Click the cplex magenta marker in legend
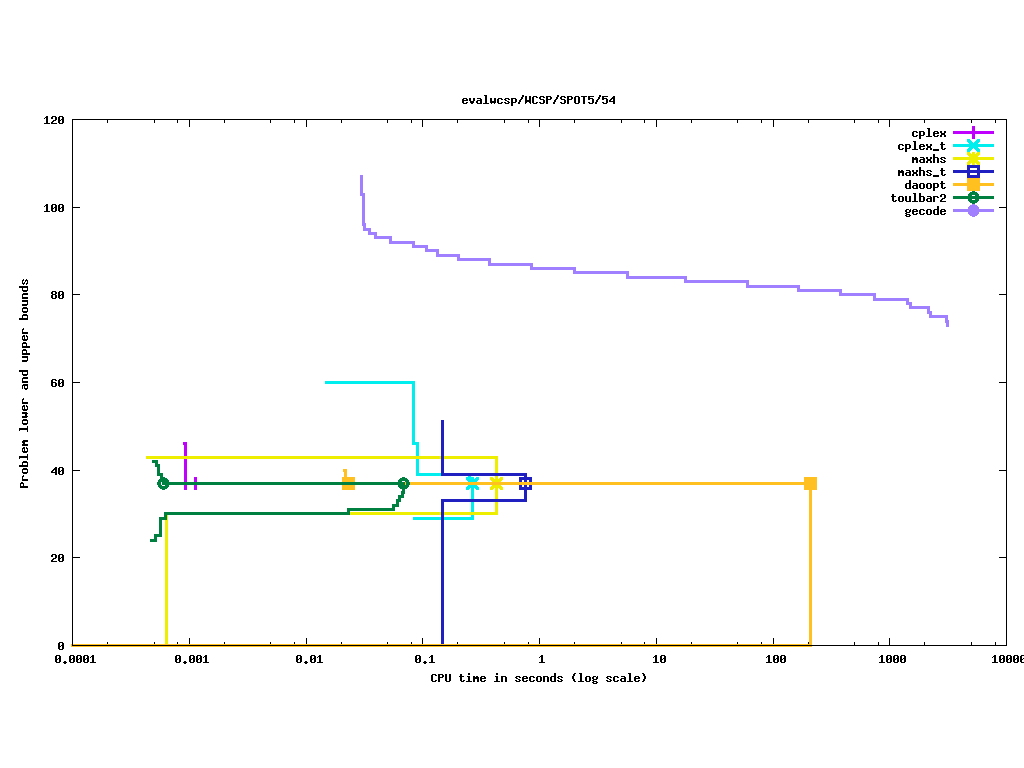 click(x=973, y=133)
